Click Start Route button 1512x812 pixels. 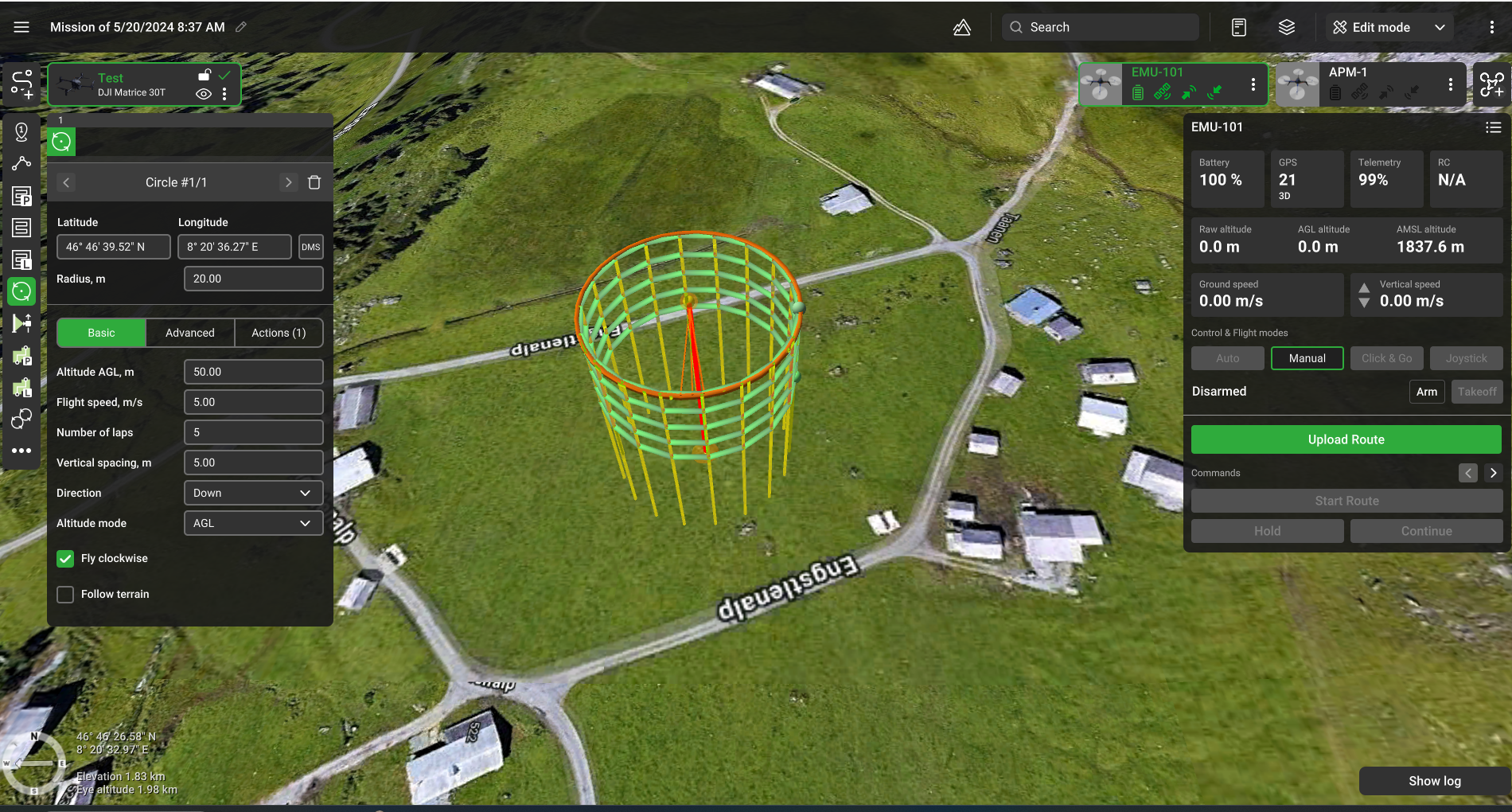(x=1347, y=501)
